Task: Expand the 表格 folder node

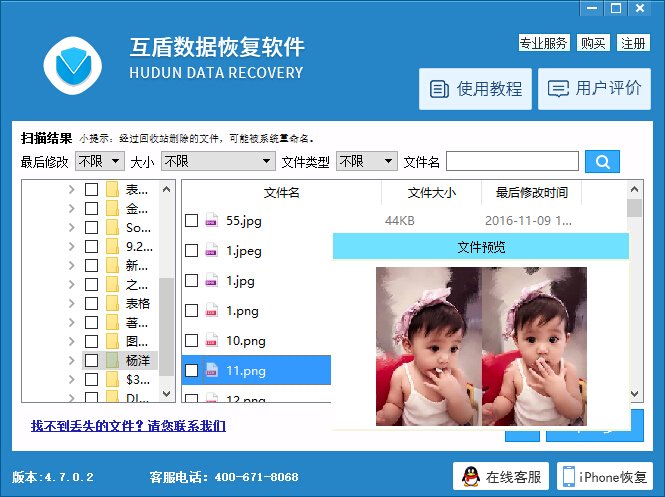Action: coord(71,303)
